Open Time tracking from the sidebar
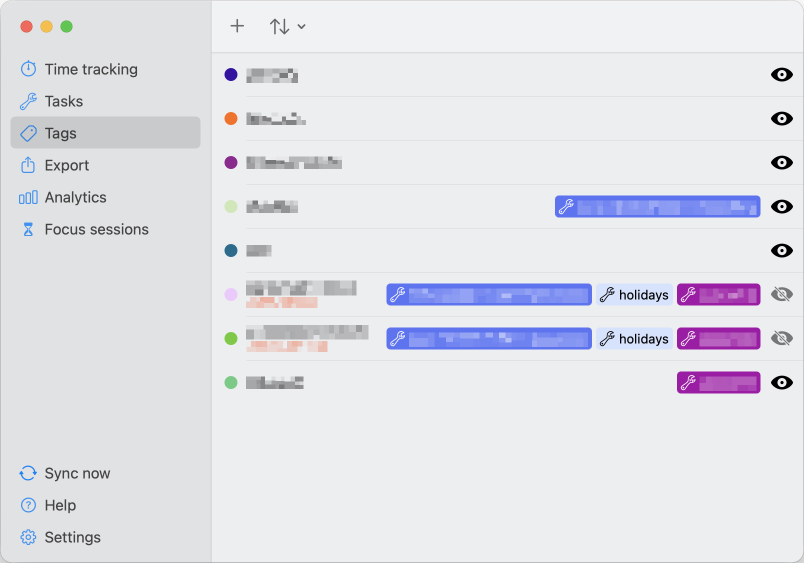The width and height of the screenshot is (804, 563). pos(90,69)
